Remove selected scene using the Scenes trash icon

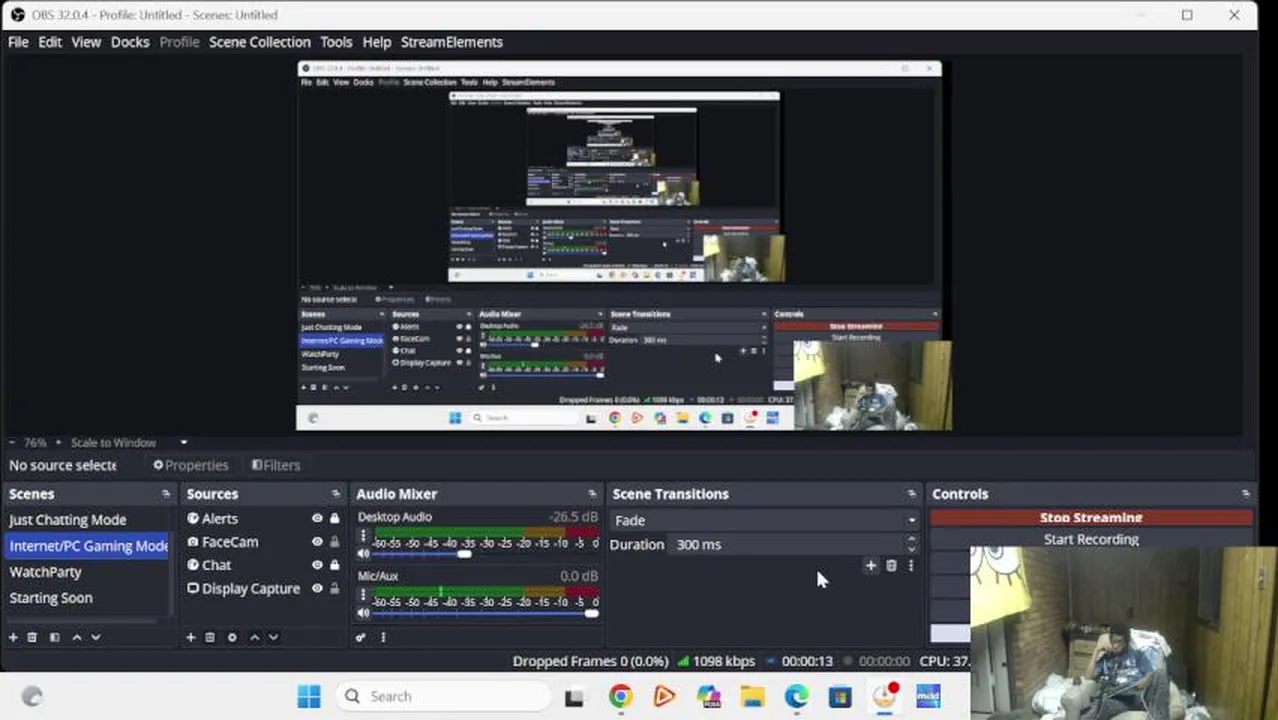click(32, 637)
